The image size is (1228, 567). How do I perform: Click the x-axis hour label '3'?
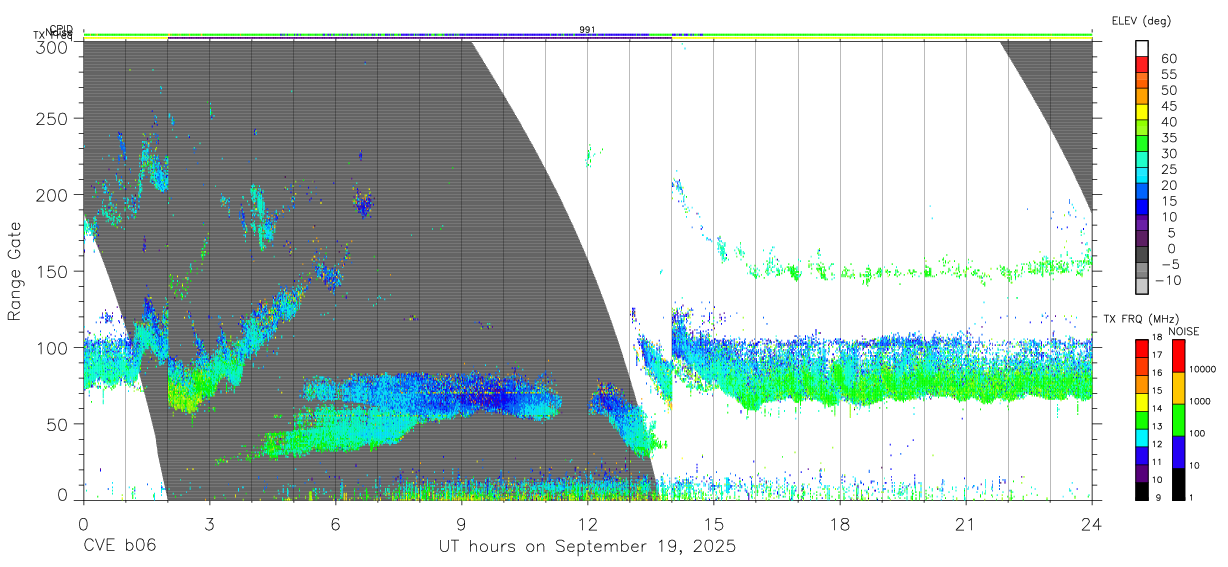(x=209, y=524)
